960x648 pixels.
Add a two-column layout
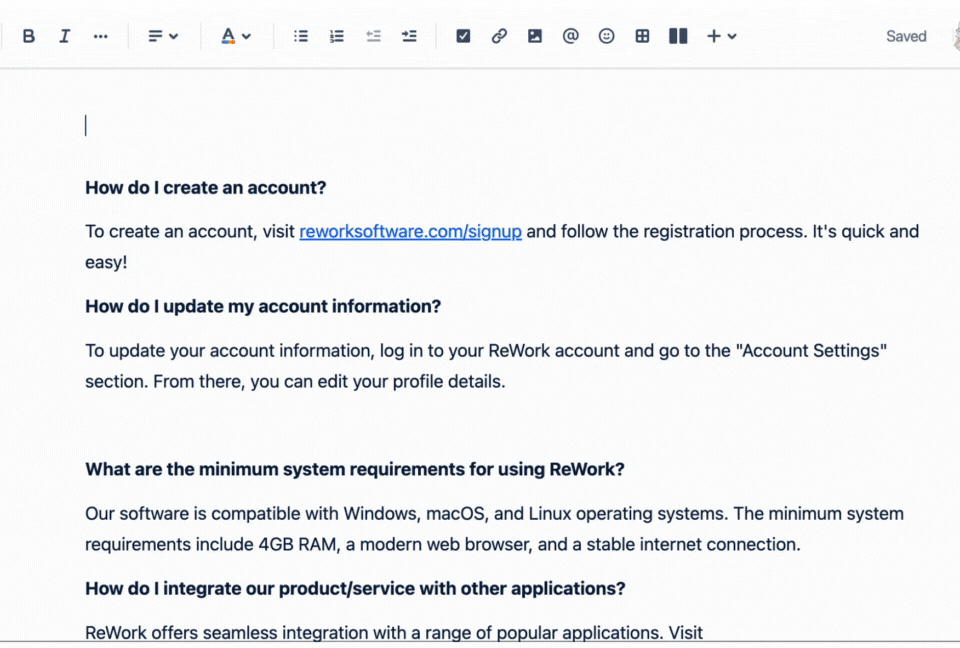point(677,35)
